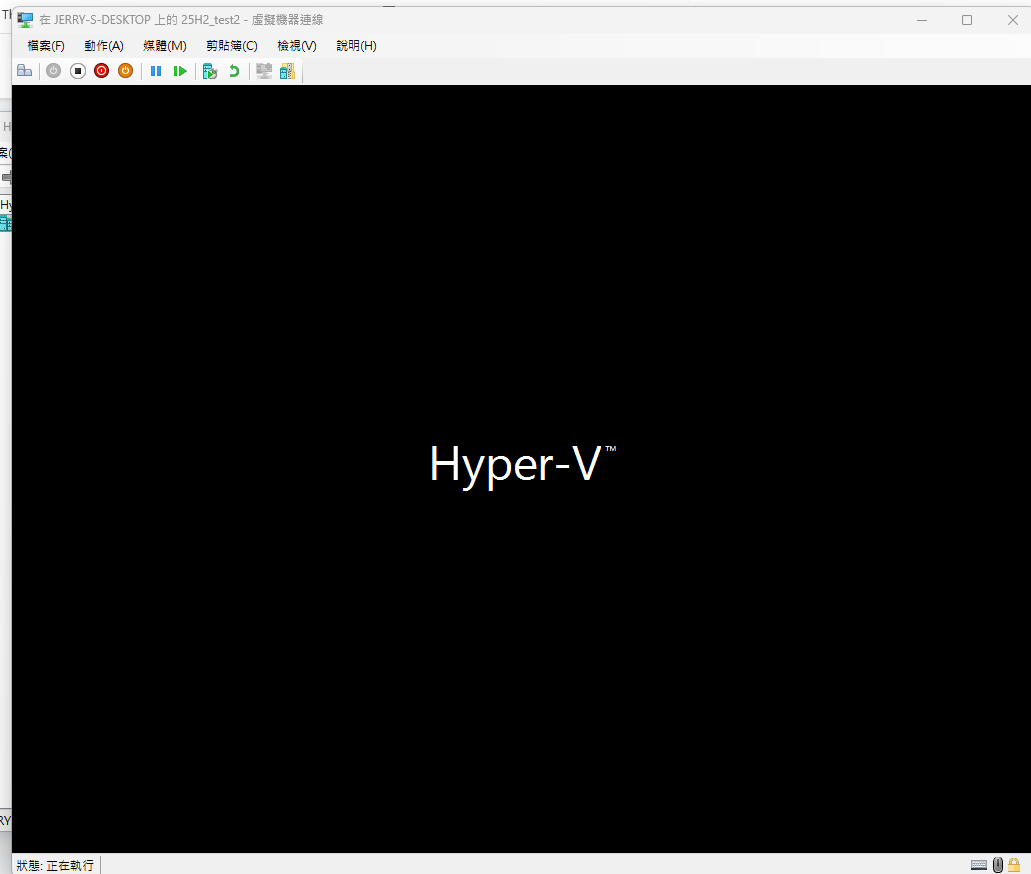Click the padlock icon in the status bar
Screen dimensions: 1031x874
[x=1014, y=865]
